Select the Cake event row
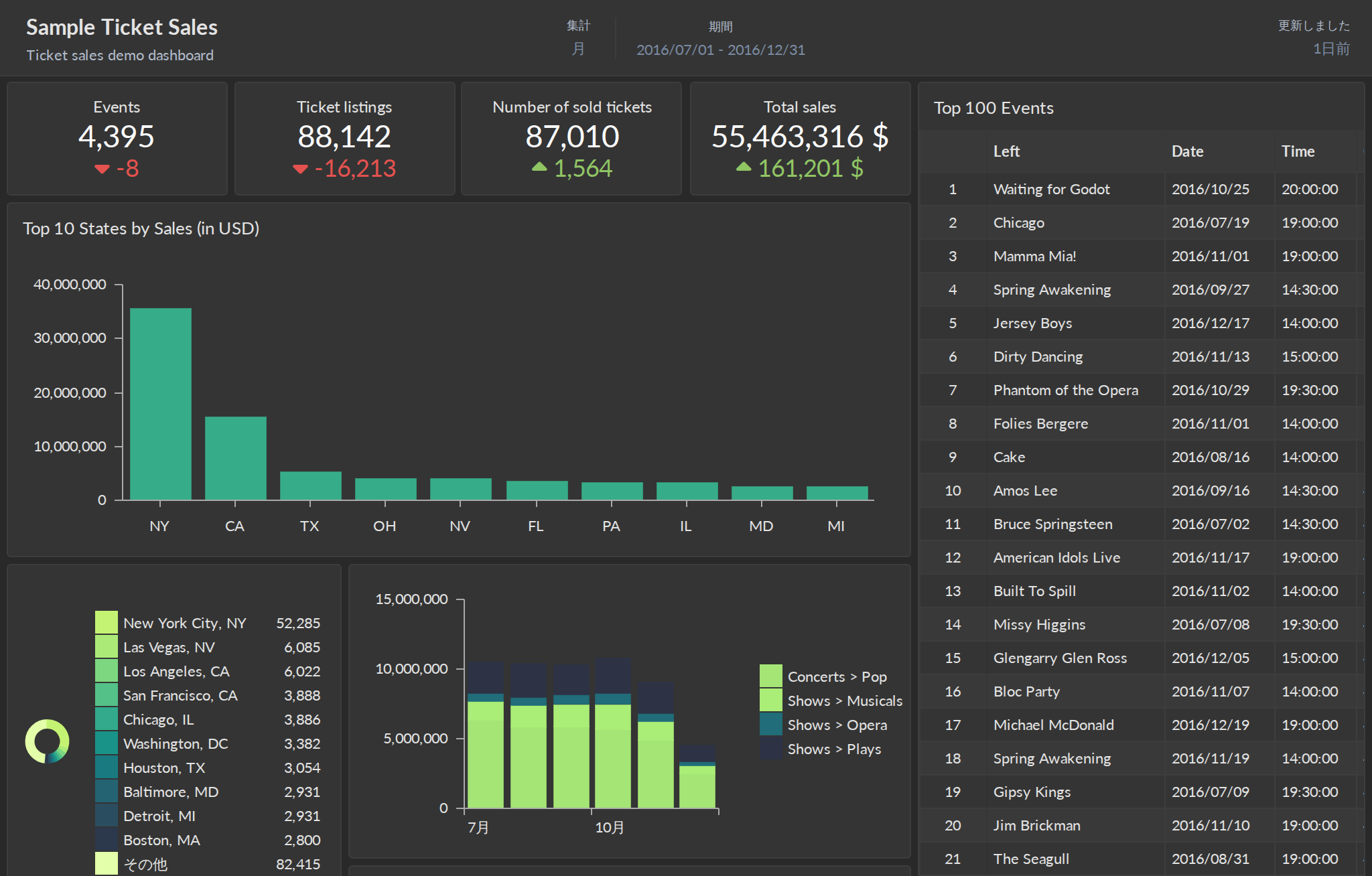 pyautogui.click(x=1142, y=457)
